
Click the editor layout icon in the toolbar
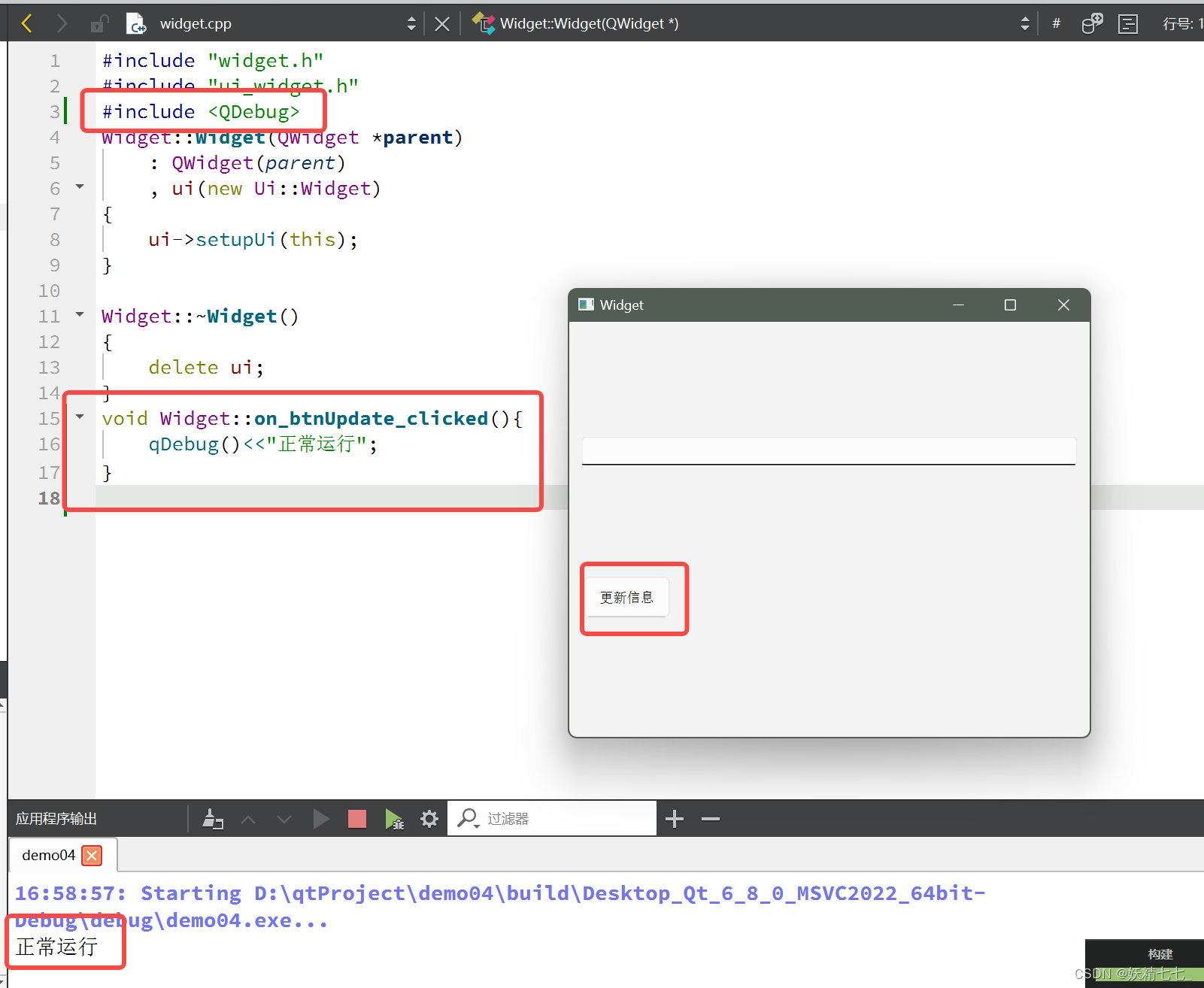pos(1127,24)
